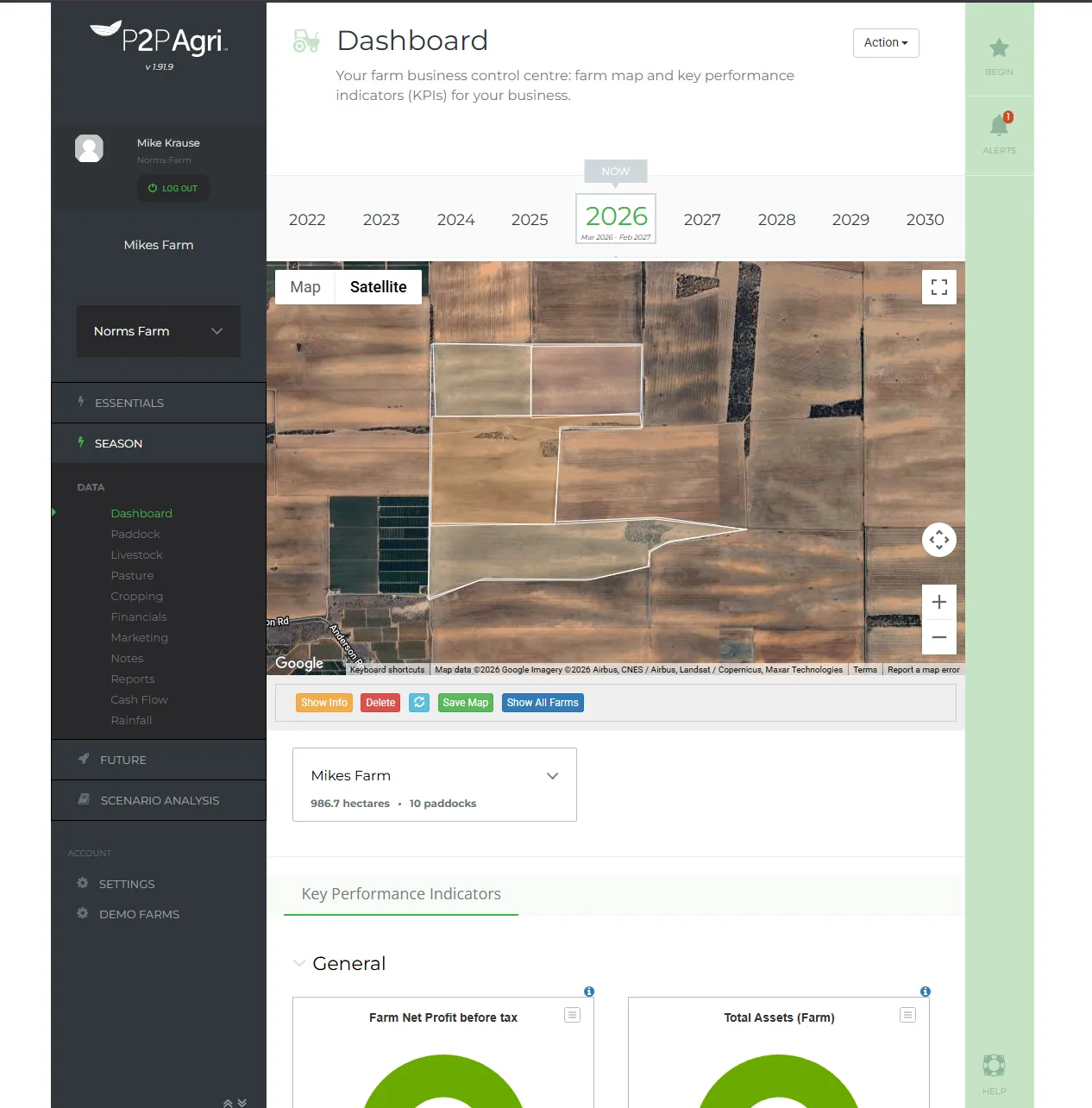
Task: Select the Key Performance Indicators tab
Action: pos(400,894)
